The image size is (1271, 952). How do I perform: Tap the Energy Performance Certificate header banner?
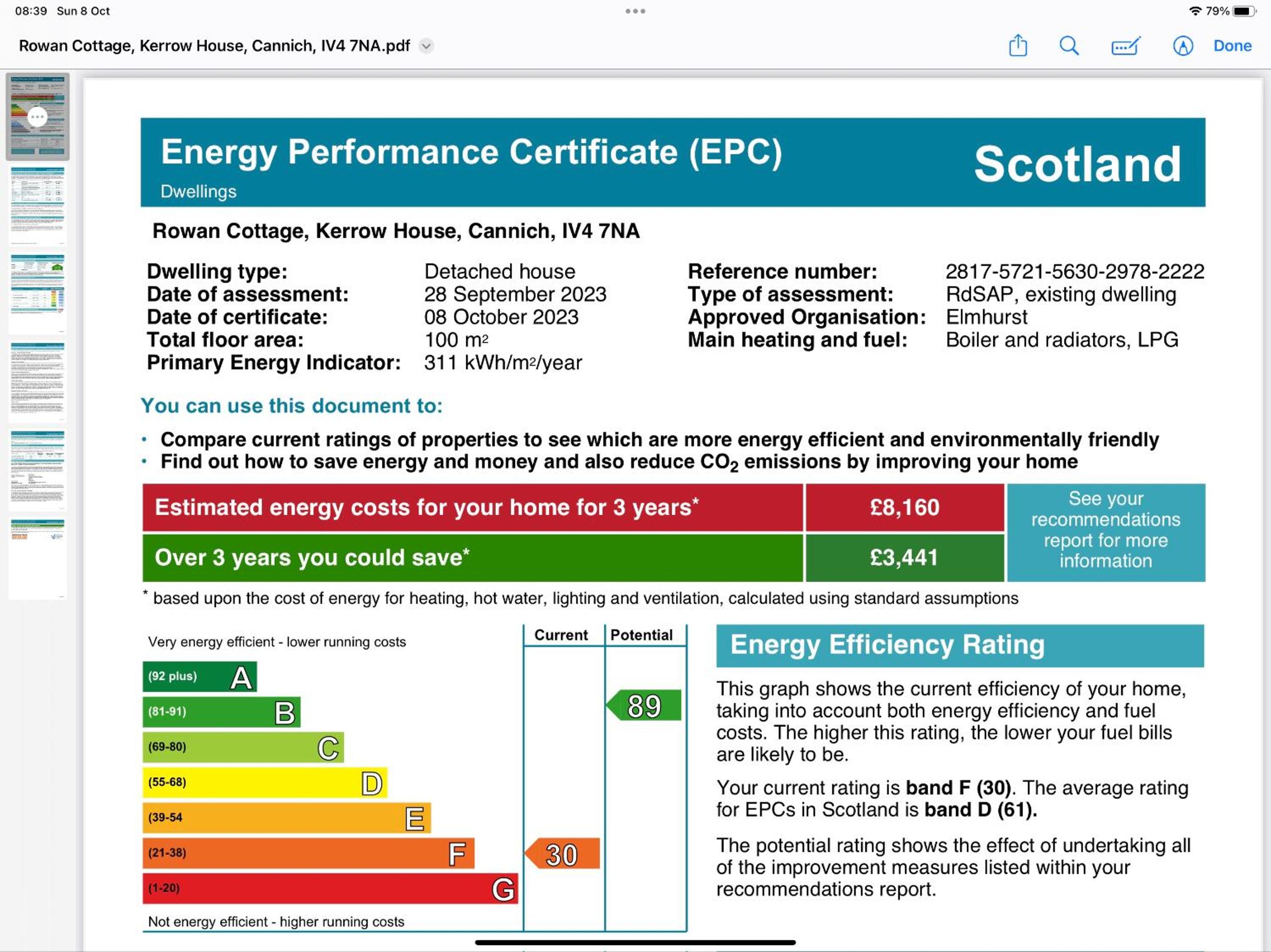click(x=673, y=162)
